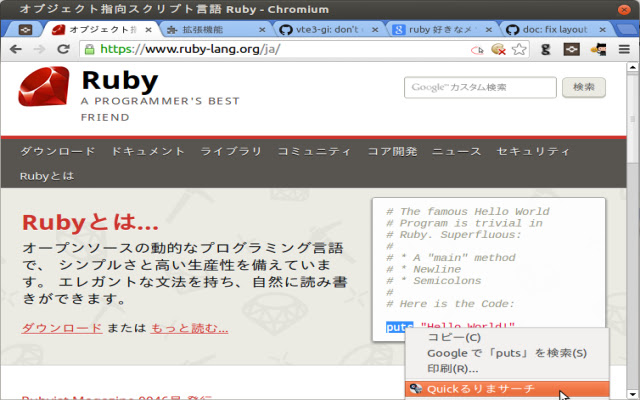Open the Chromium hamburger menu
The width and height of the screenshot is (640, 400).
pos(624,49)
